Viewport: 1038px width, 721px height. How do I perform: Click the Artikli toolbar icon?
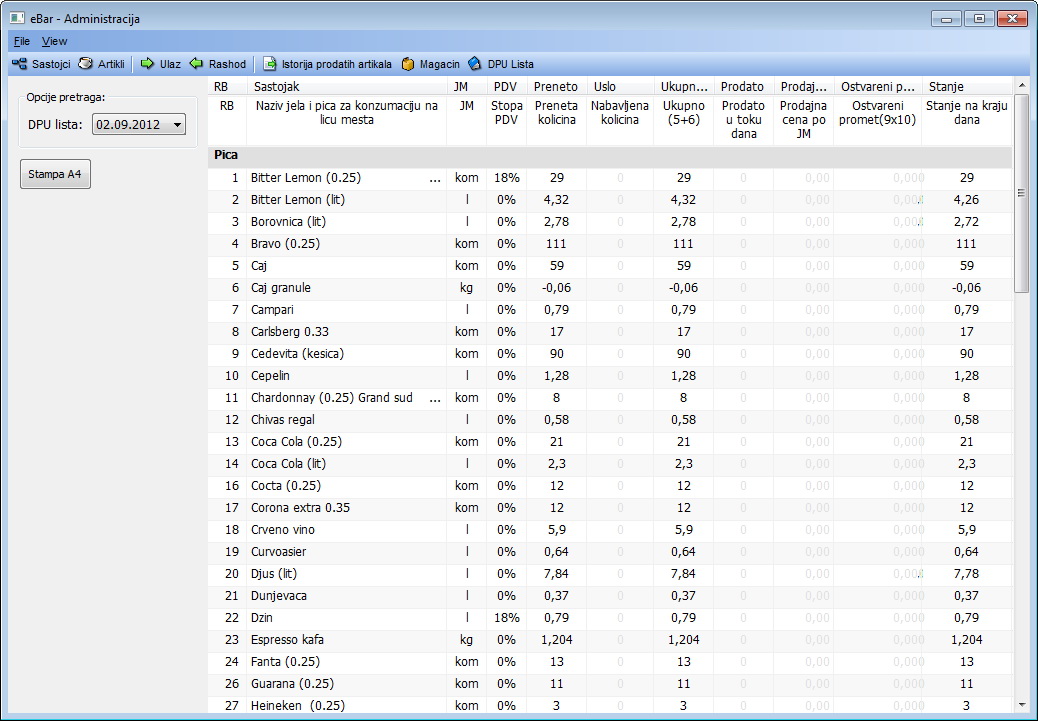tap(86, 64)
